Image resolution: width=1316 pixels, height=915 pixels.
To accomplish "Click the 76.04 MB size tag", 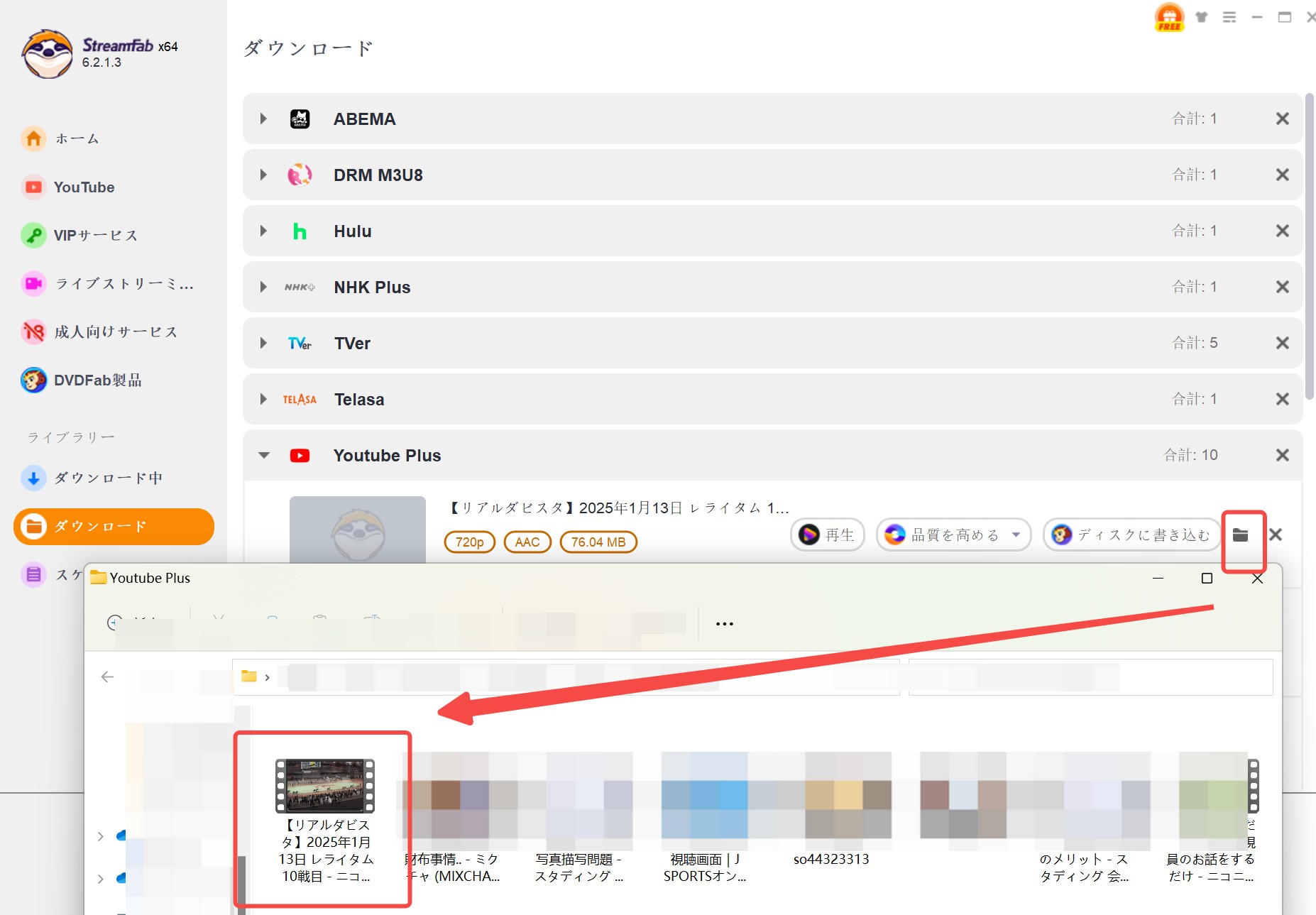I will [x=598, y=542].
